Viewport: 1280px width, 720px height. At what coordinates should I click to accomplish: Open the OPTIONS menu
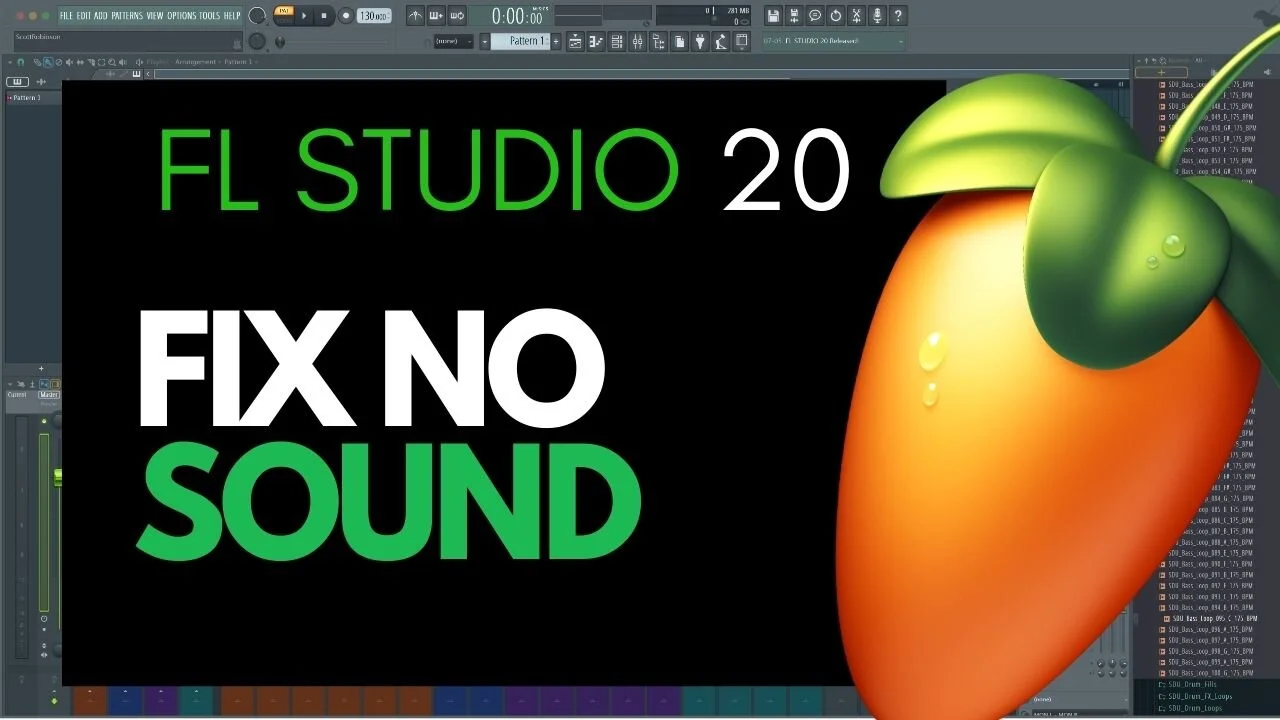pos(181,16)
